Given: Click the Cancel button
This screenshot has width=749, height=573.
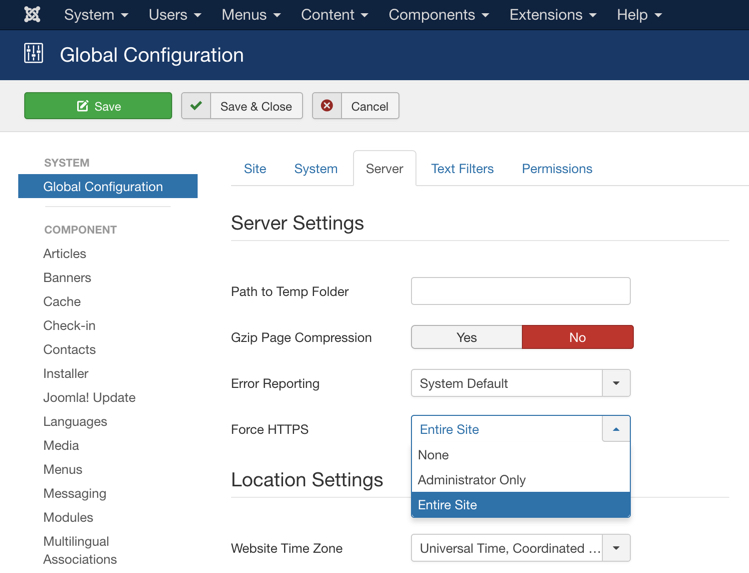Looking at the screenshot, I should click(x=355, y=106).
